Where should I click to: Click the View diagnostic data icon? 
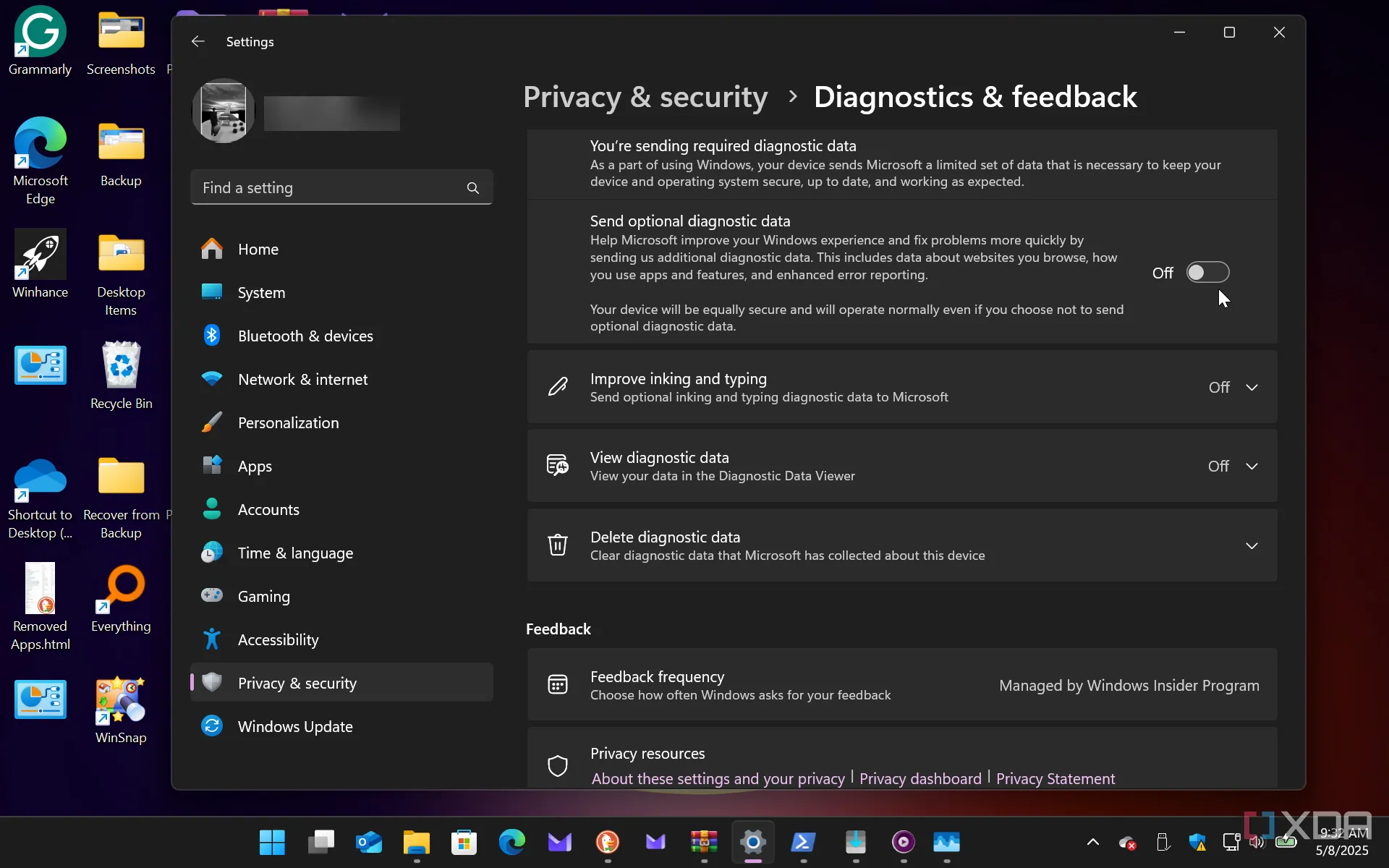558,466
